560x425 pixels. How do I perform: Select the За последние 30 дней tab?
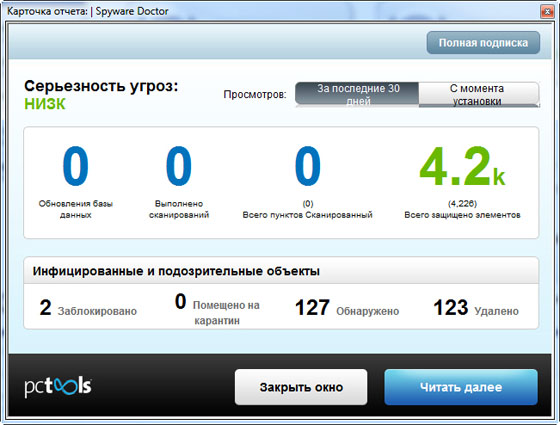coord(357,94)
